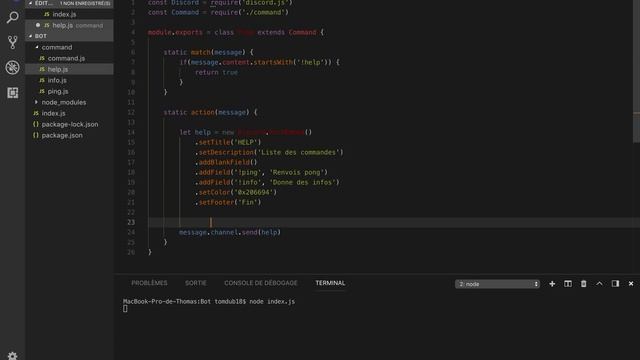Open package-lock.json file

click(69, 124)
